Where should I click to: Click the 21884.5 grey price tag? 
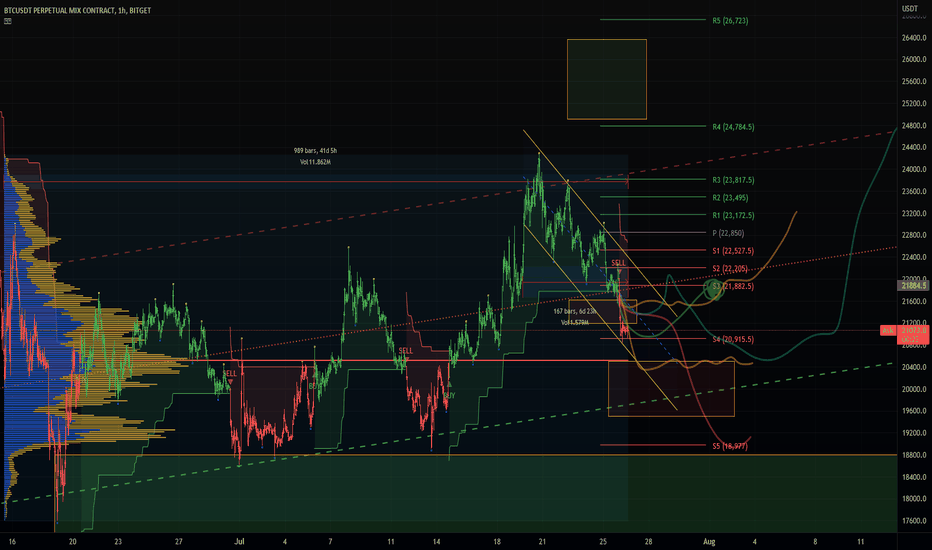tap(914, 286)
